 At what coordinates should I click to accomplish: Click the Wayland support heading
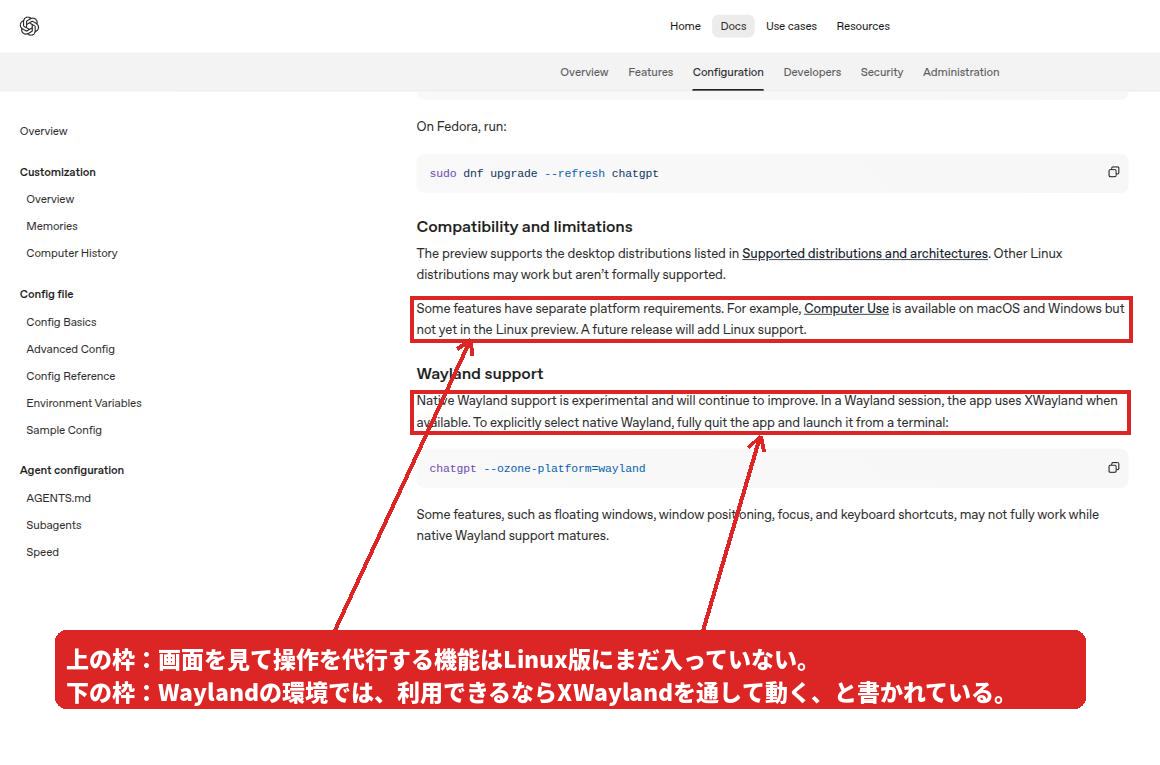(479, 374)
